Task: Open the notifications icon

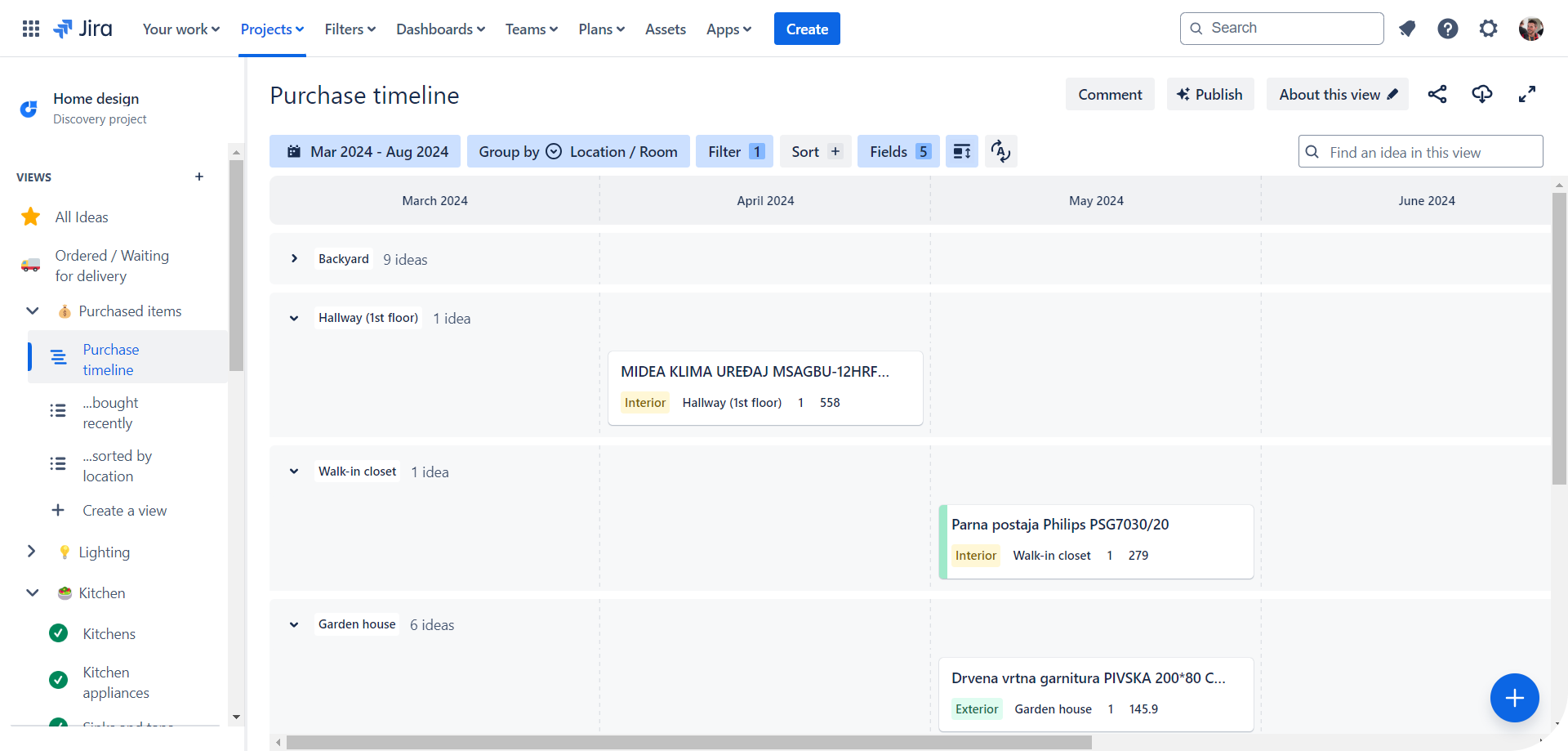Action: tap(1407, 29)
